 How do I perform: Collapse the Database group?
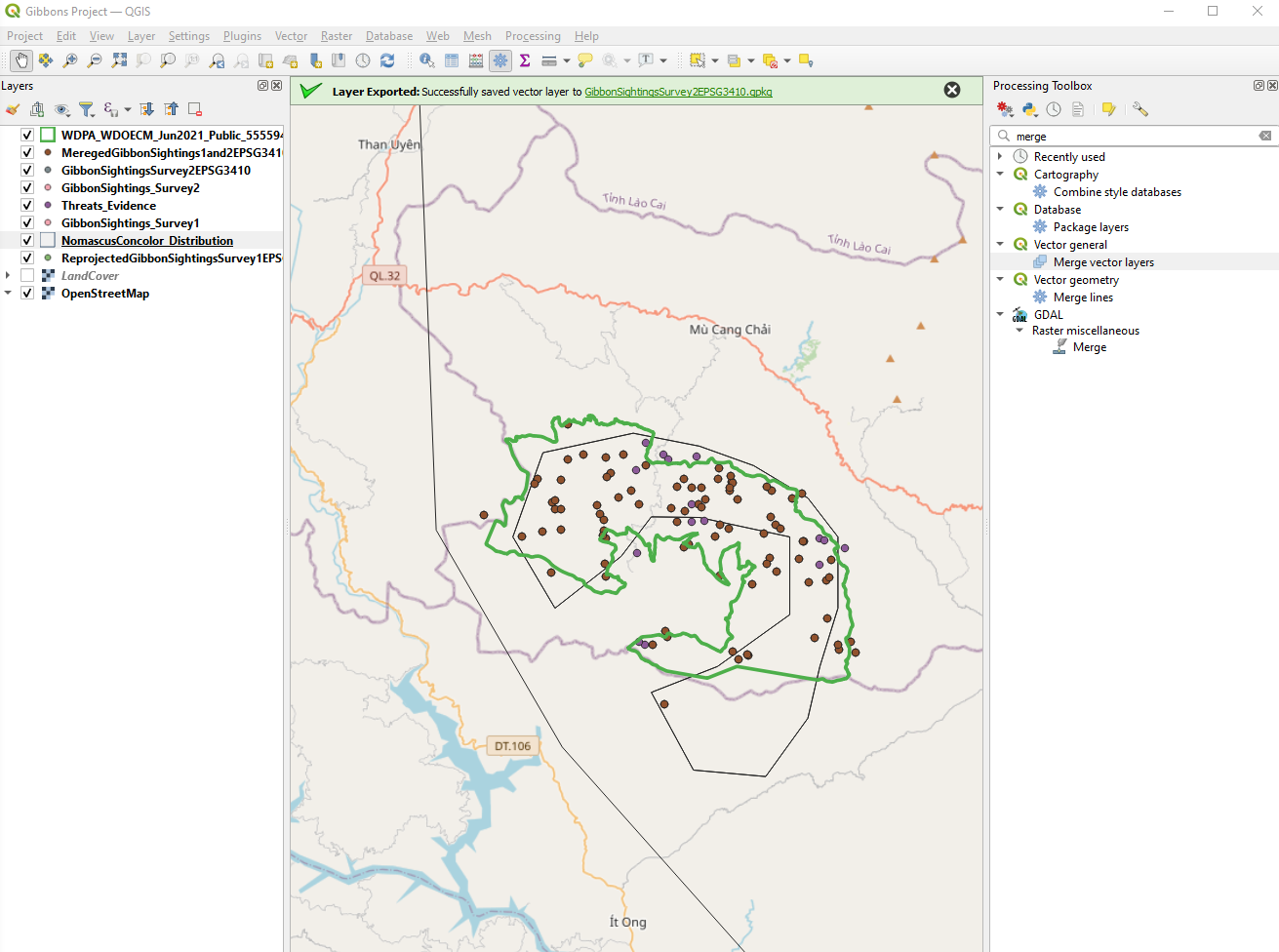coord(1000,209)
